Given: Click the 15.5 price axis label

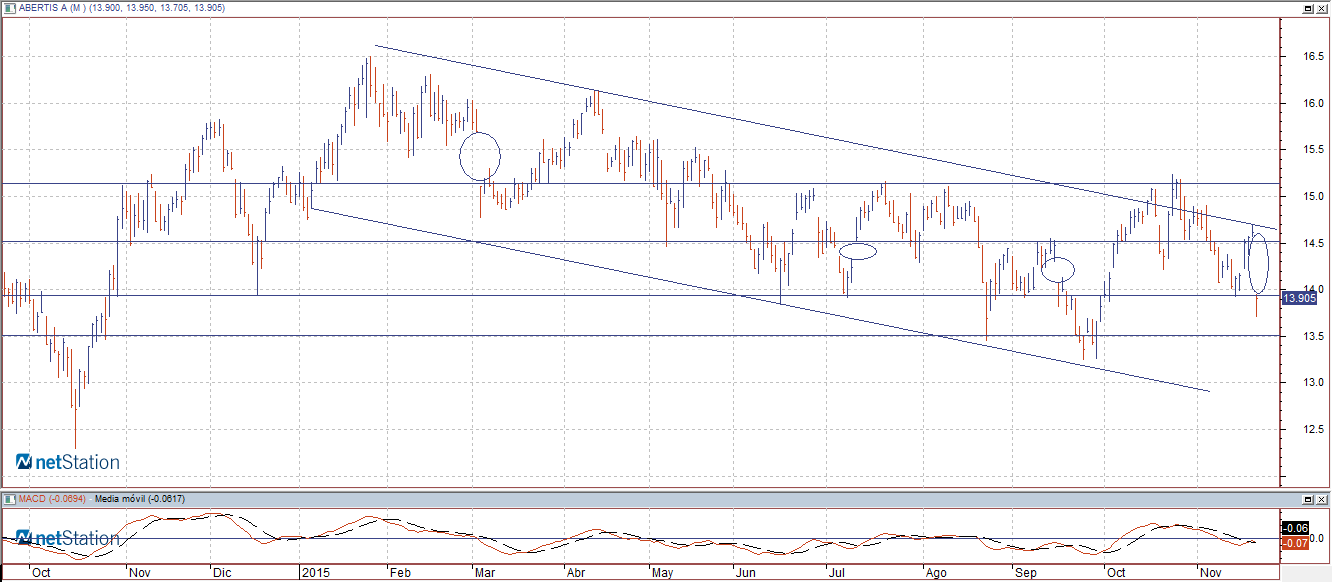Looking at the screenshot, I should click(x=1313, y=150).
